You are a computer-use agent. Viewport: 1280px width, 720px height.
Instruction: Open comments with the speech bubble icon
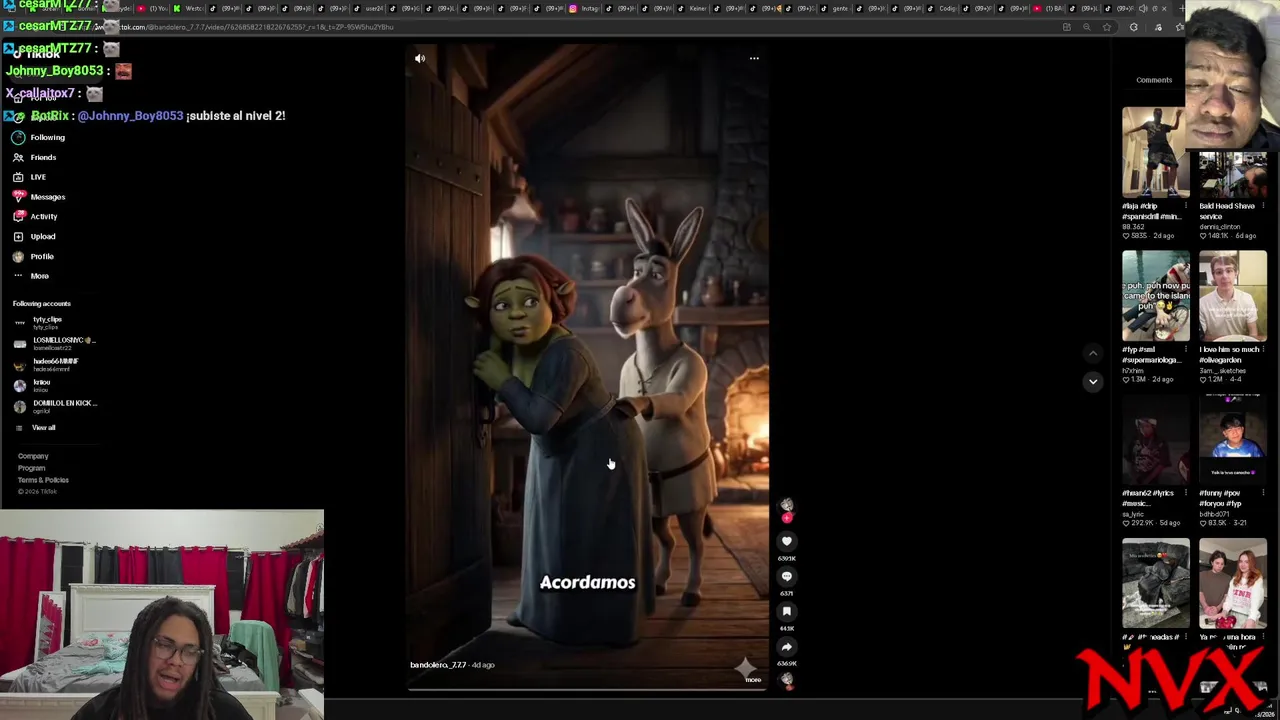pos(787,576)
